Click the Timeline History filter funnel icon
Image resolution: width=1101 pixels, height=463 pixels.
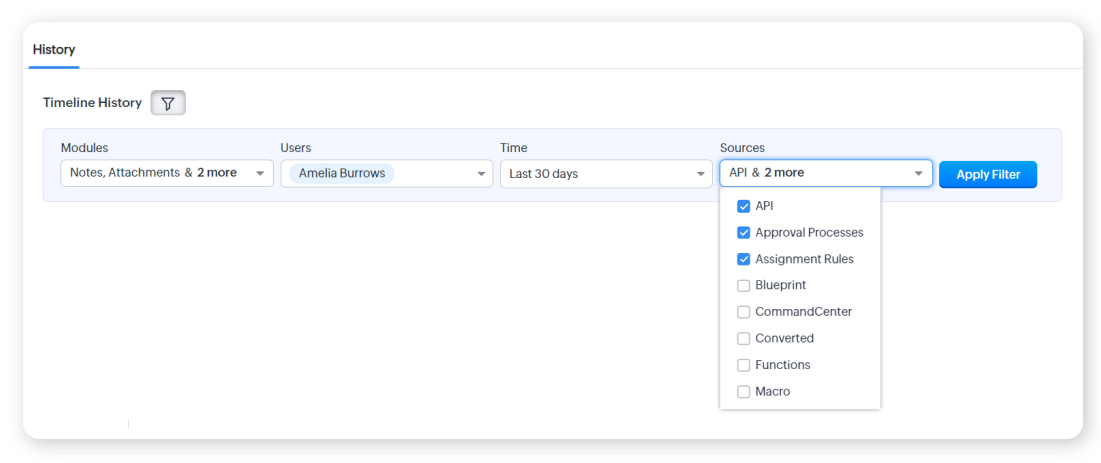(x=168, y=103)
